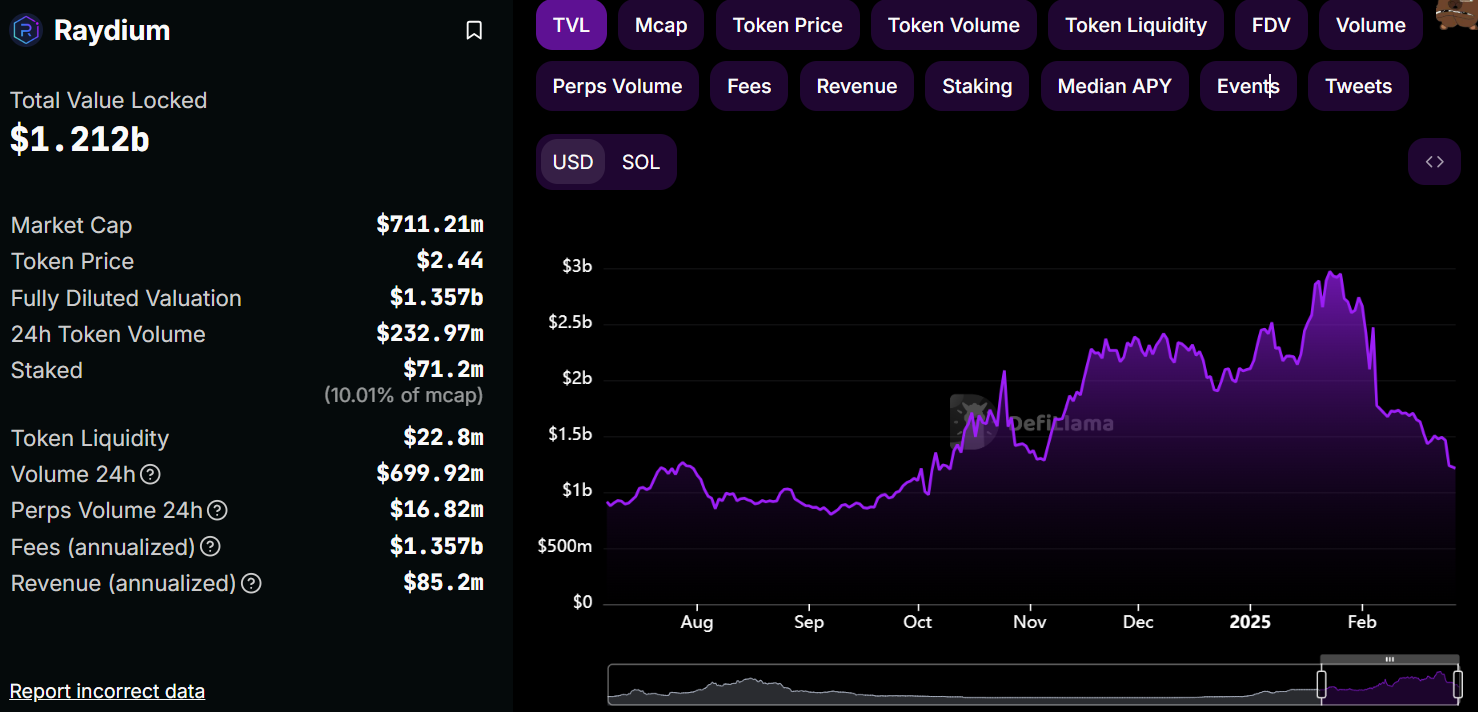
Task: Enable Perps Volume on chart
Action: click(617, 87)
